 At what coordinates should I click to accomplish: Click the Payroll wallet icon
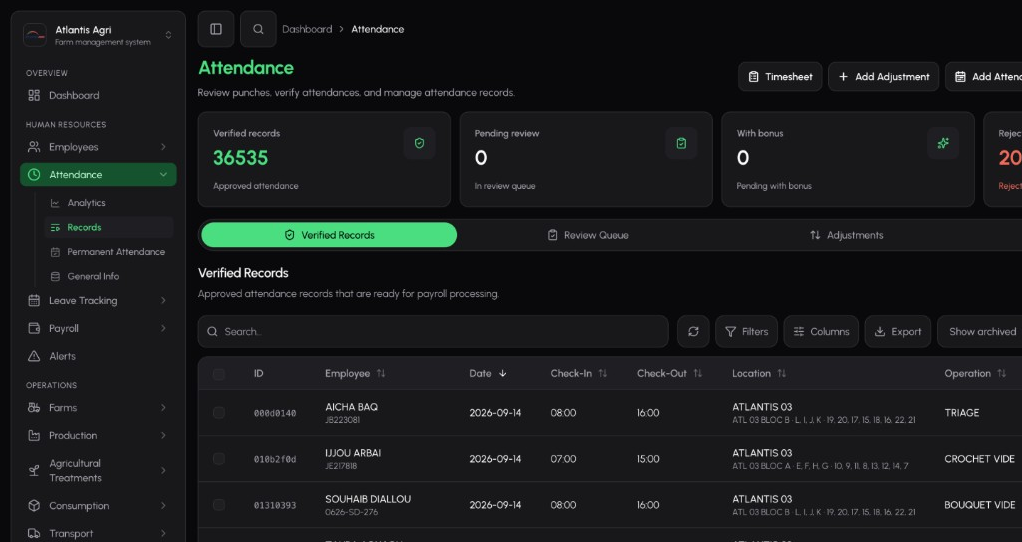click(x=34, y=328)
